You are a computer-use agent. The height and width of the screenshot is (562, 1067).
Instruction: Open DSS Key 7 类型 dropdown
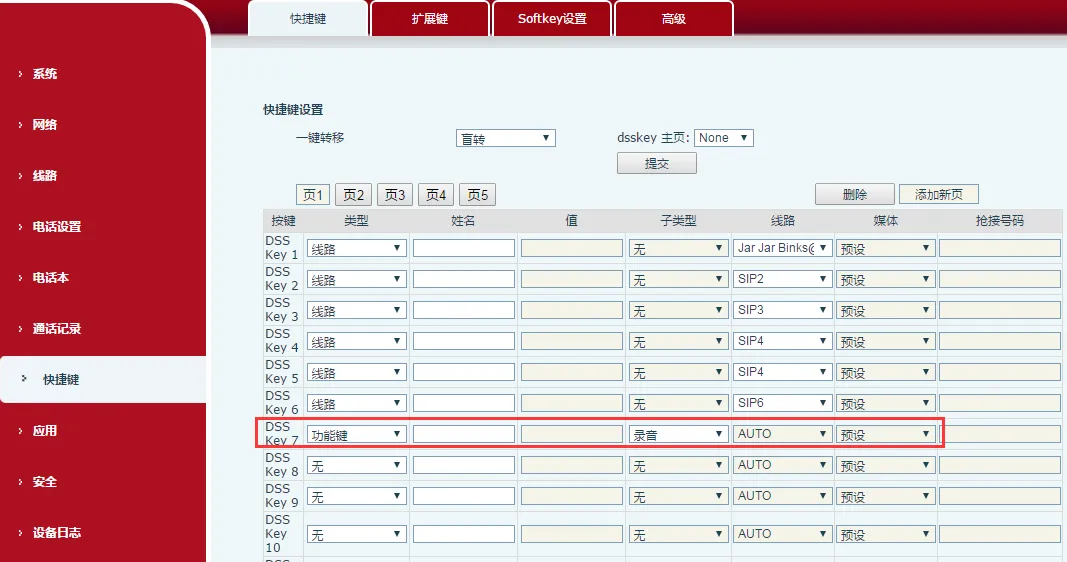coord(356,434)
